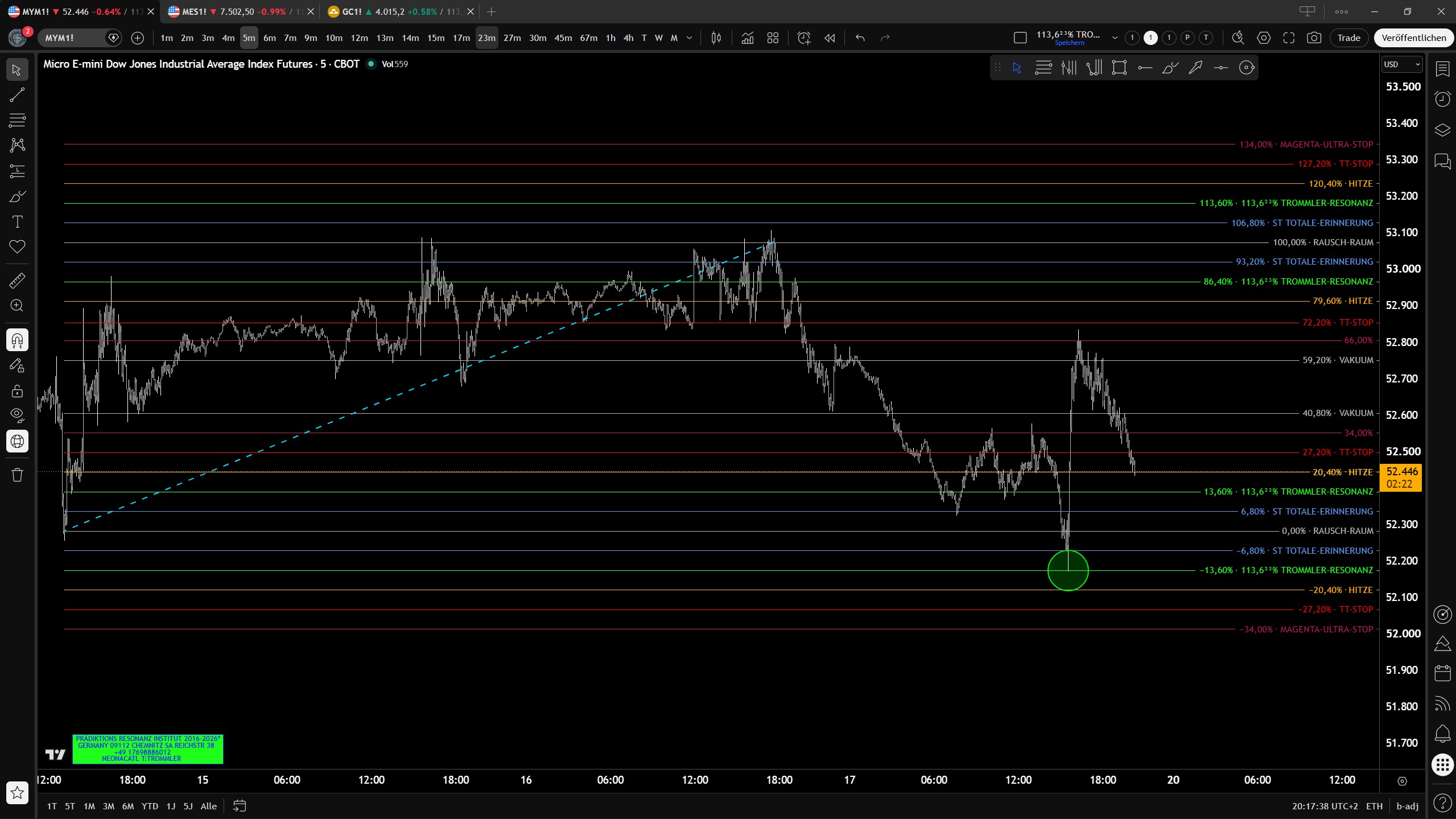This screenshot has height=819, width=1456.
Task: Open the chats panel
Action: coord(1442,161)
